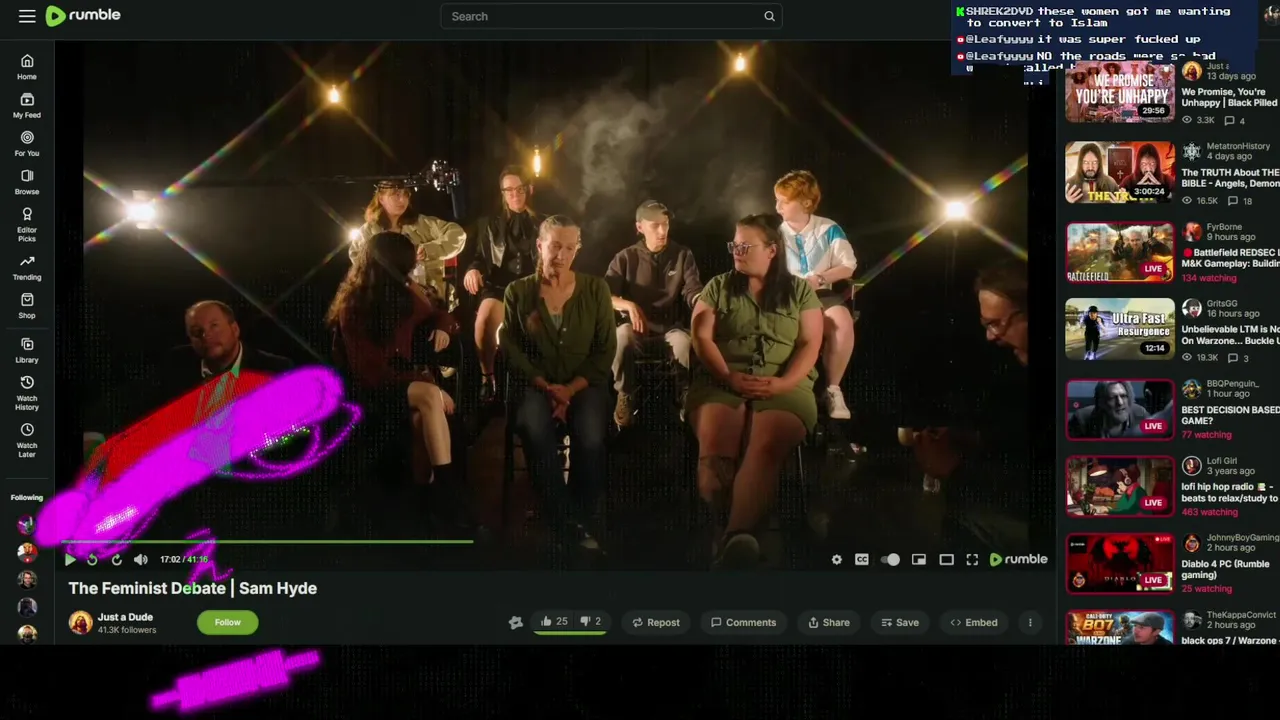This screenshot has width=1280, height=720.
Task: Click the rumbles badge icon
Action: (516, 622)
